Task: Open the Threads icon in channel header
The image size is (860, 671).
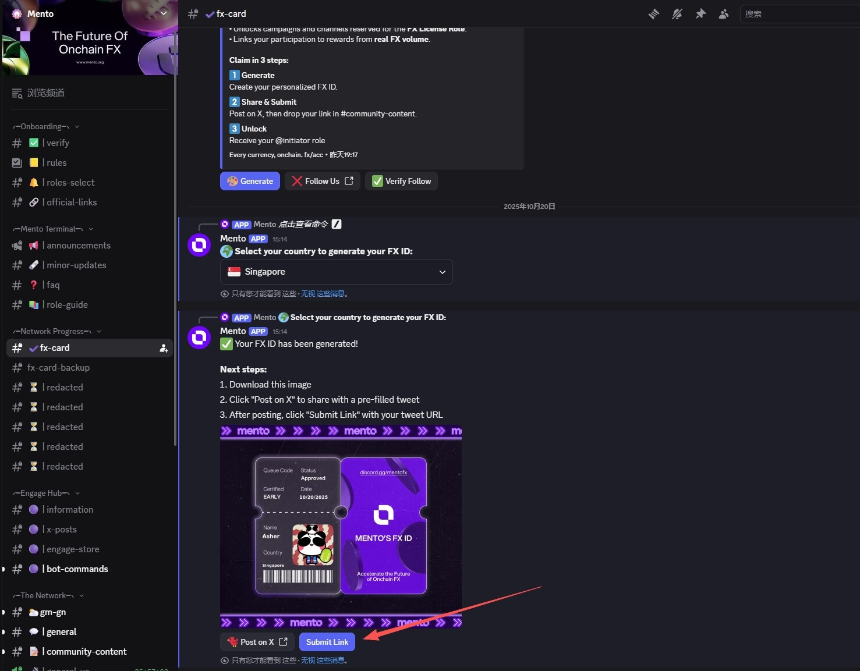Action: click(654, 14)
